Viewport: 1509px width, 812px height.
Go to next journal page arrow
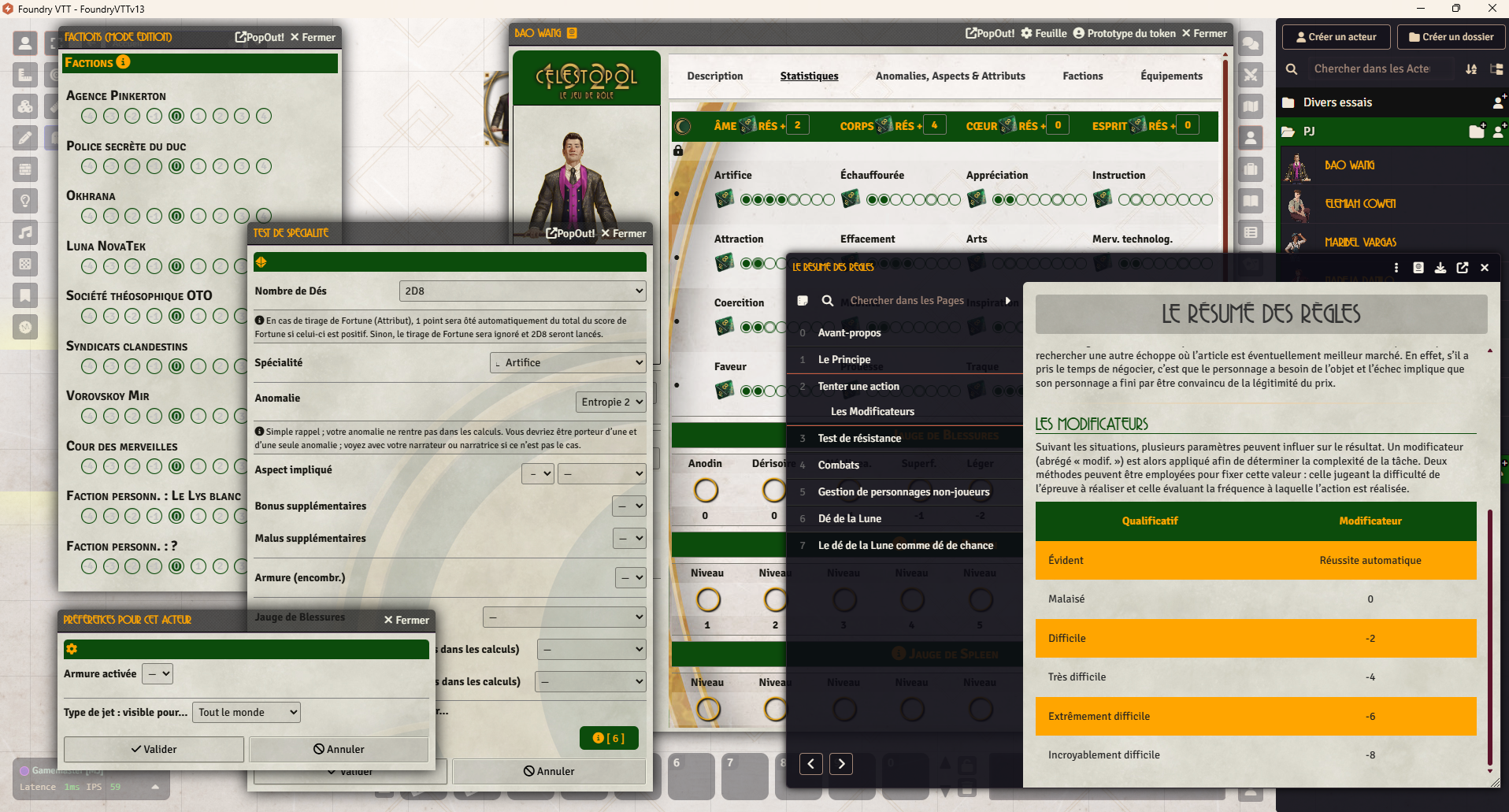click(841, 763)
